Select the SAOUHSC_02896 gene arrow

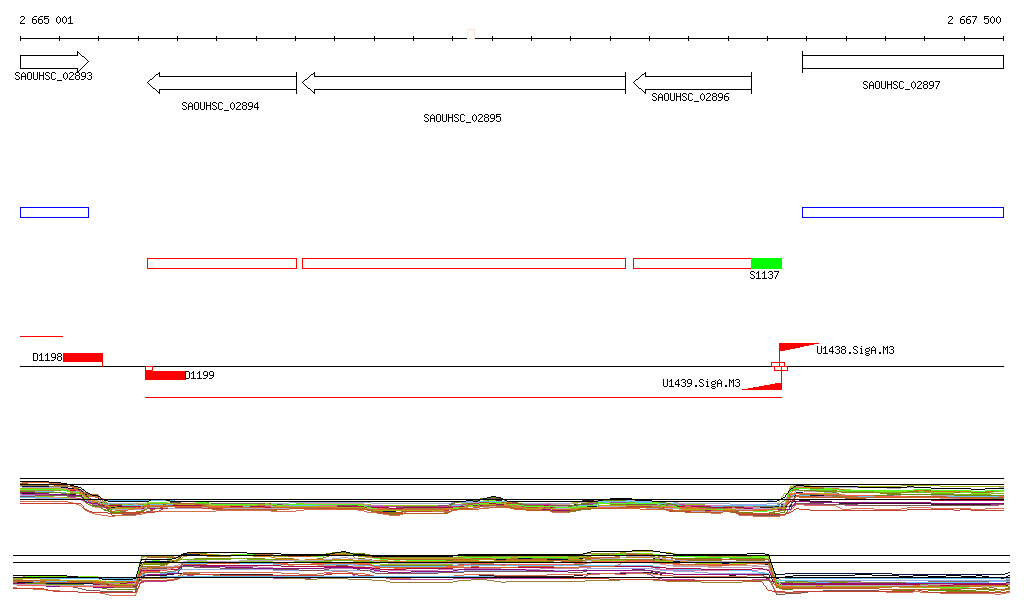tap(692, 82)
